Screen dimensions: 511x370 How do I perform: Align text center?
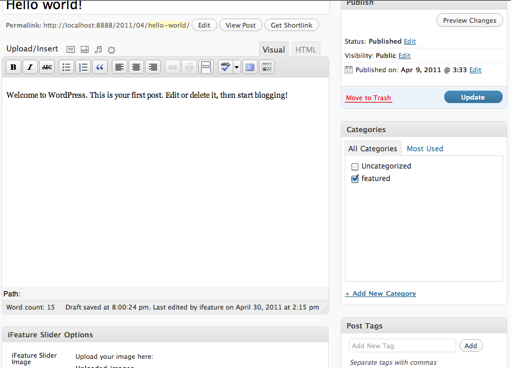point(136,67)
